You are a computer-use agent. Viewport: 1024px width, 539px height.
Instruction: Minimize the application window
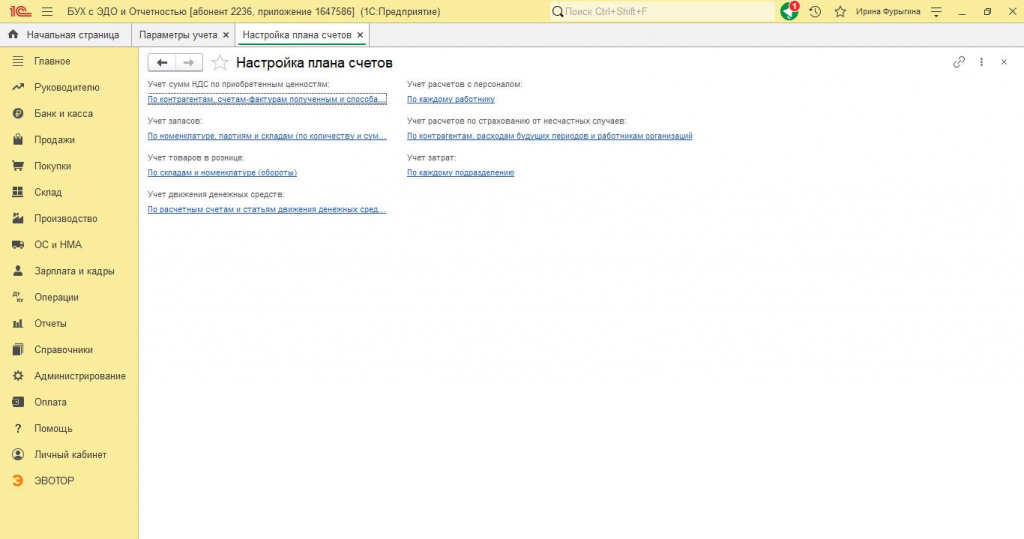coord(962,12)
